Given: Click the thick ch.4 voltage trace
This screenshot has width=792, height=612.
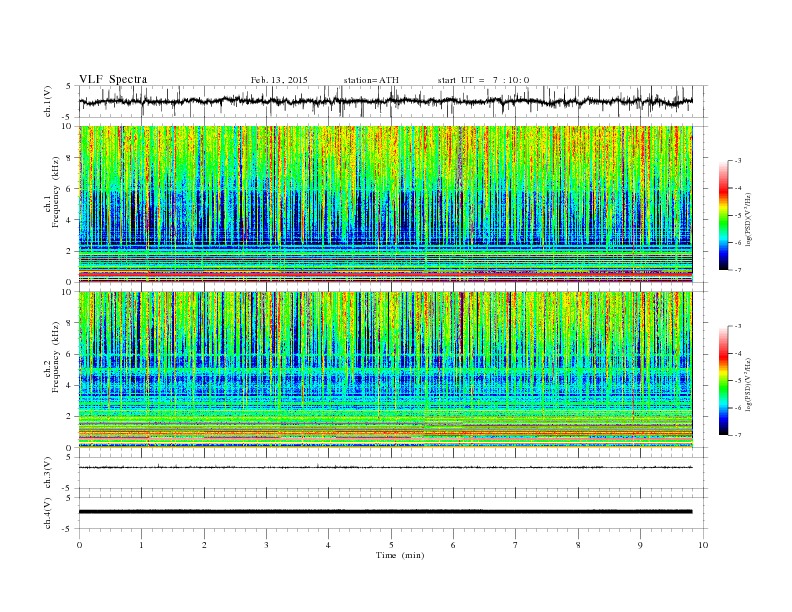Looking at the screenshot, I should click(x=385, y=512).
